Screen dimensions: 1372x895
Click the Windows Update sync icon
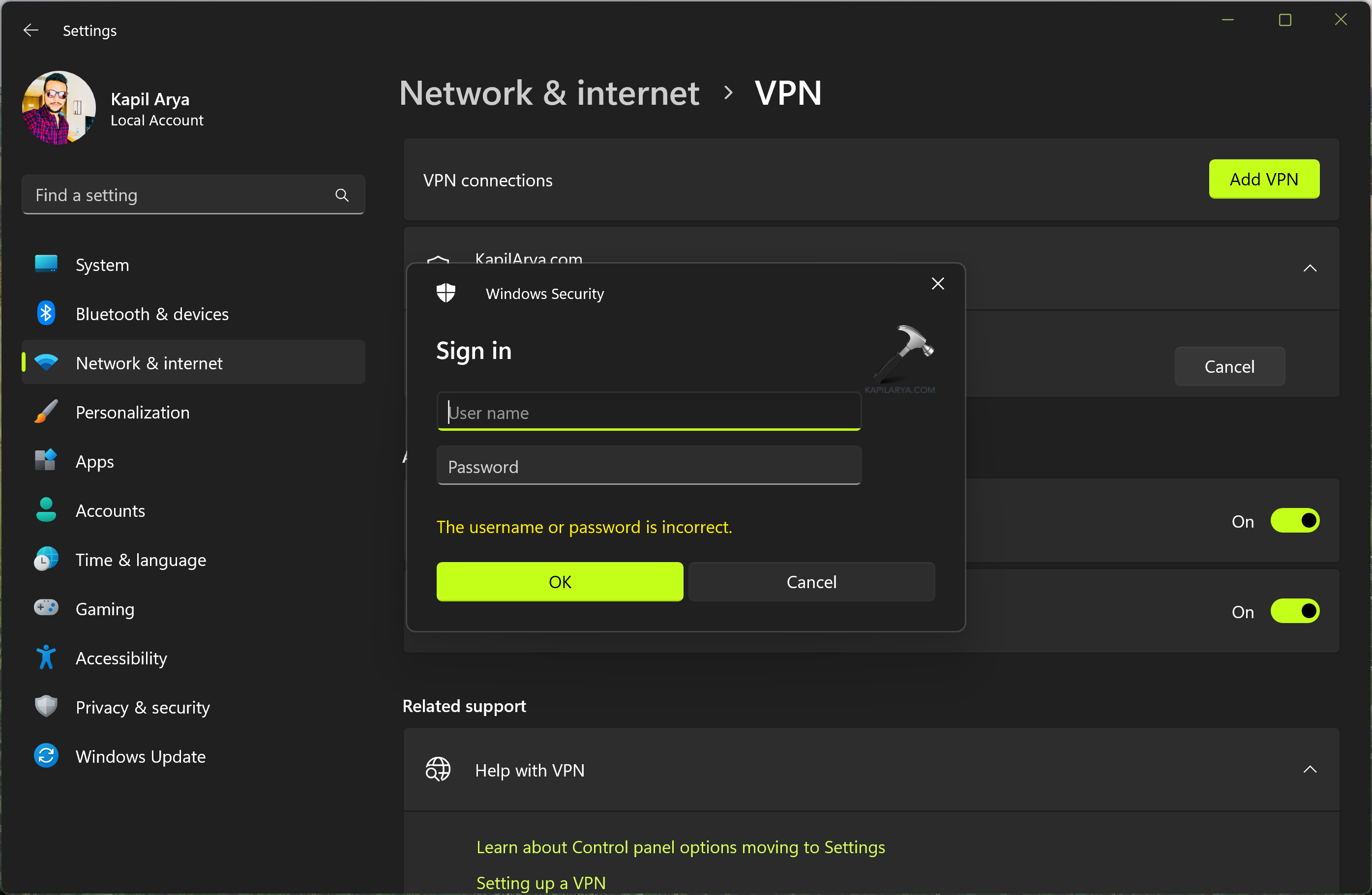(46, 756)
